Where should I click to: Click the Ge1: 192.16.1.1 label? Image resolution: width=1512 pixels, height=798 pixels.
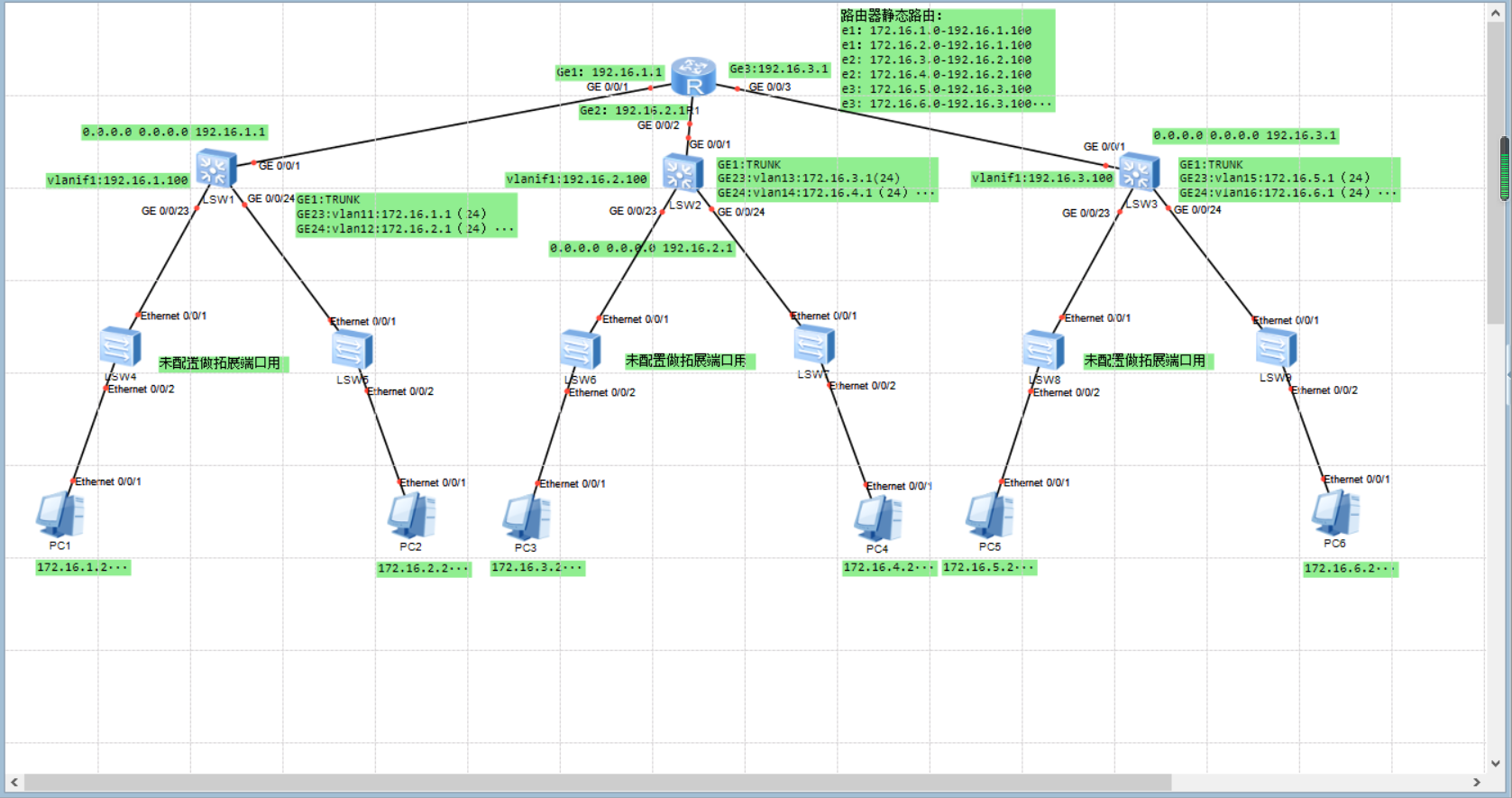[x=609, y=72]
